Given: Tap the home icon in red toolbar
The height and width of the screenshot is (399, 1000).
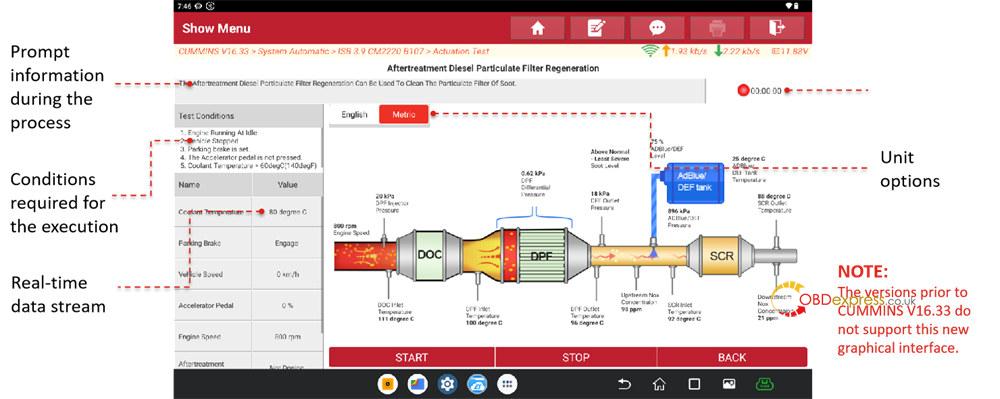Looking at the screenshot, I should point(538,28).
